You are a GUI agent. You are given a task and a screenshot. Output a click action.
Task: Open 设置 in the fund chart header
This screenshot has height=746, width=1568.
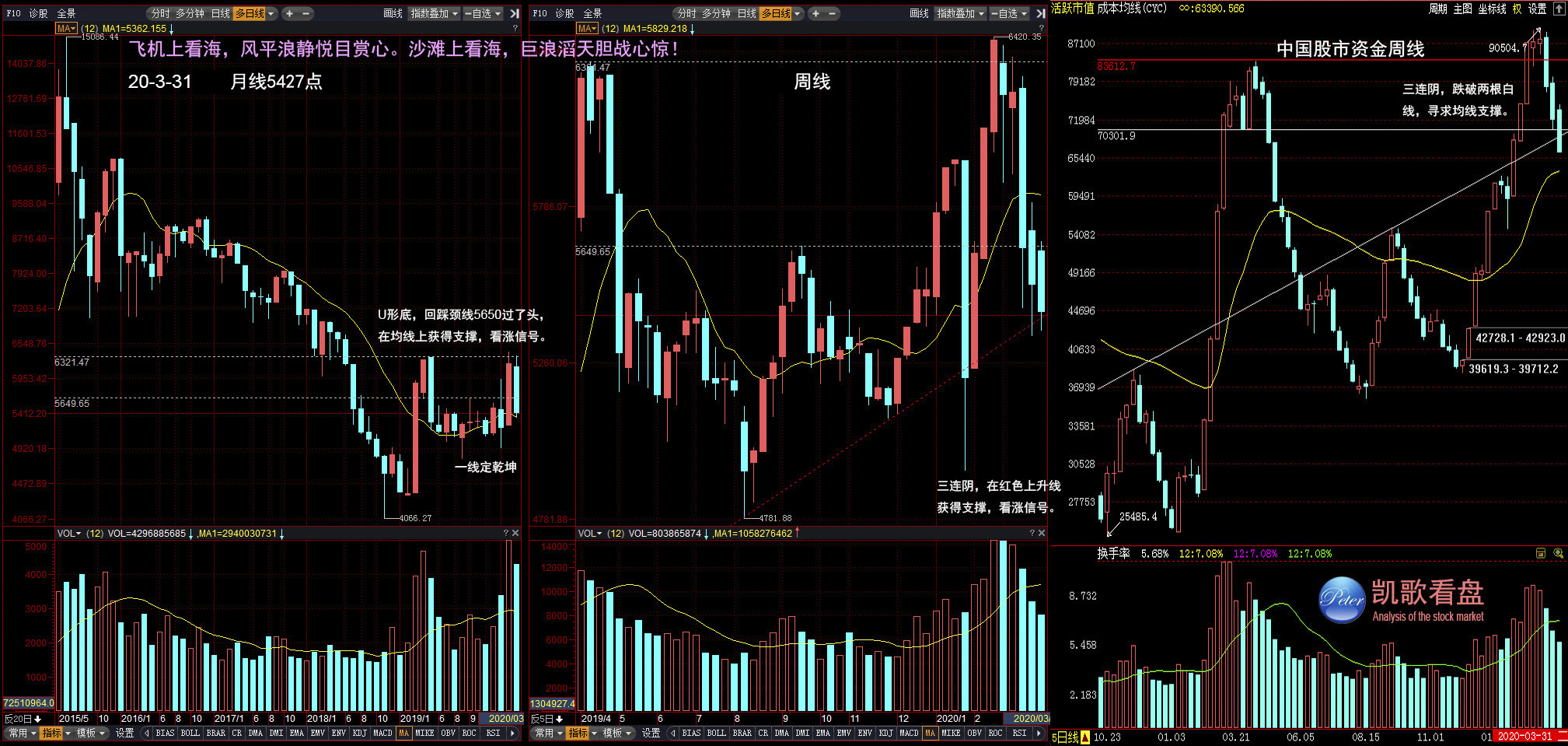click(x=1537, y=9)
